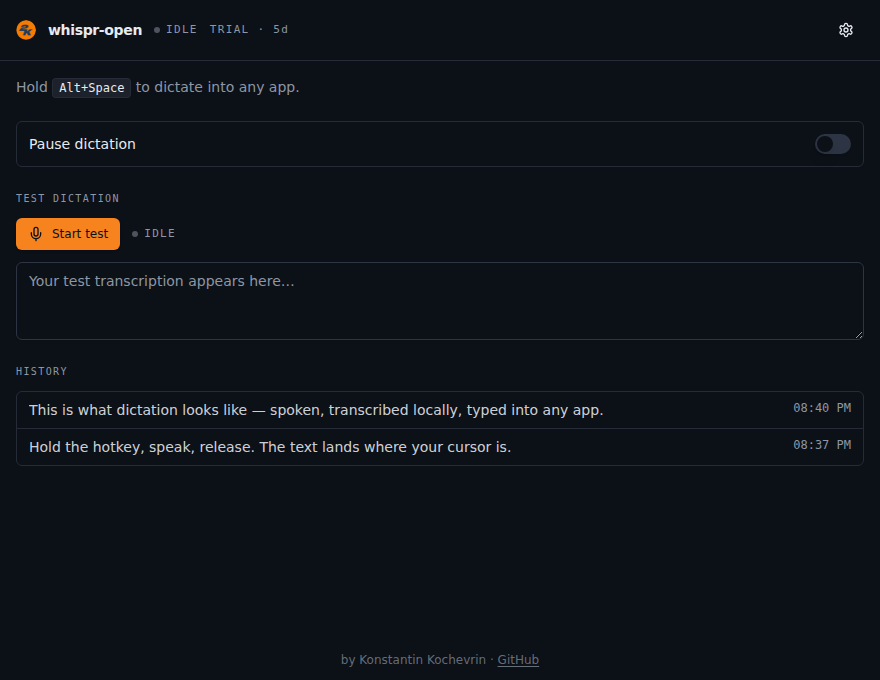The image size is (880, 680).
Task: Open the GitHub link in footer
Action: point(518,660)
